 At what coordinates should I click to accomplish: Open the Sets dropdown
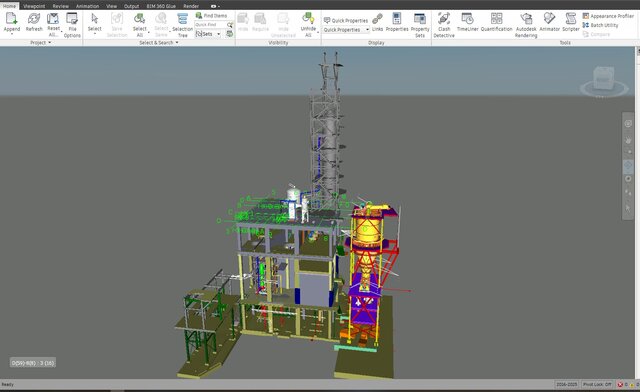[208, 34]
